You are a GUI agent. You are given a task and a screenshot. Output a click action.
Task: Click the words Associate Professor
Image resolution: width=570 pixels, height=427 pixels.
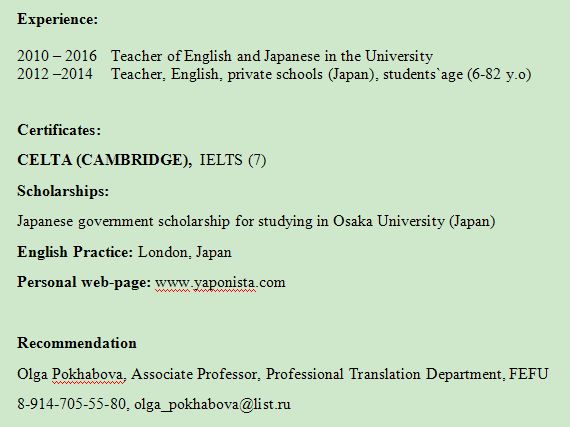click(x=196, y=374)
